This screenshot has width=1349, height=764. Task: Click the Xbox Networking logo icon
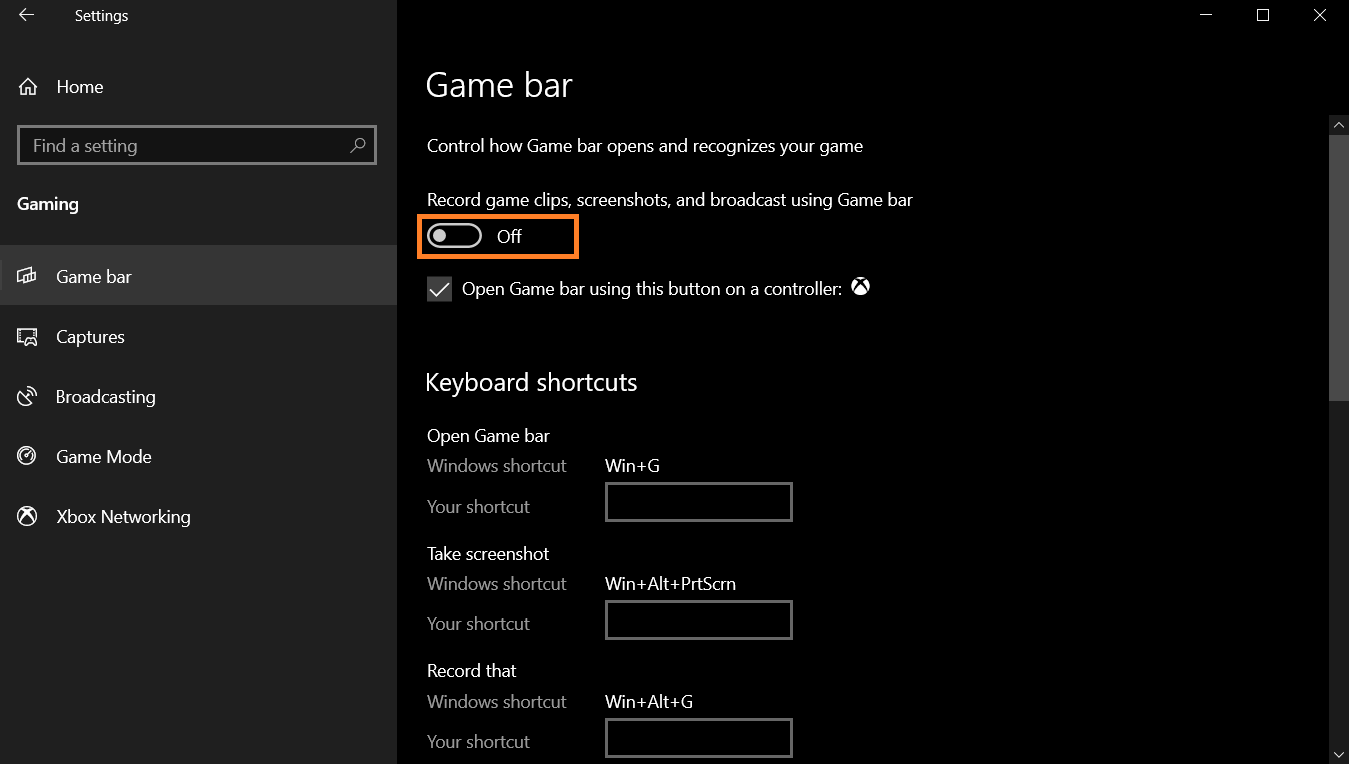click(x=27, y=516)
